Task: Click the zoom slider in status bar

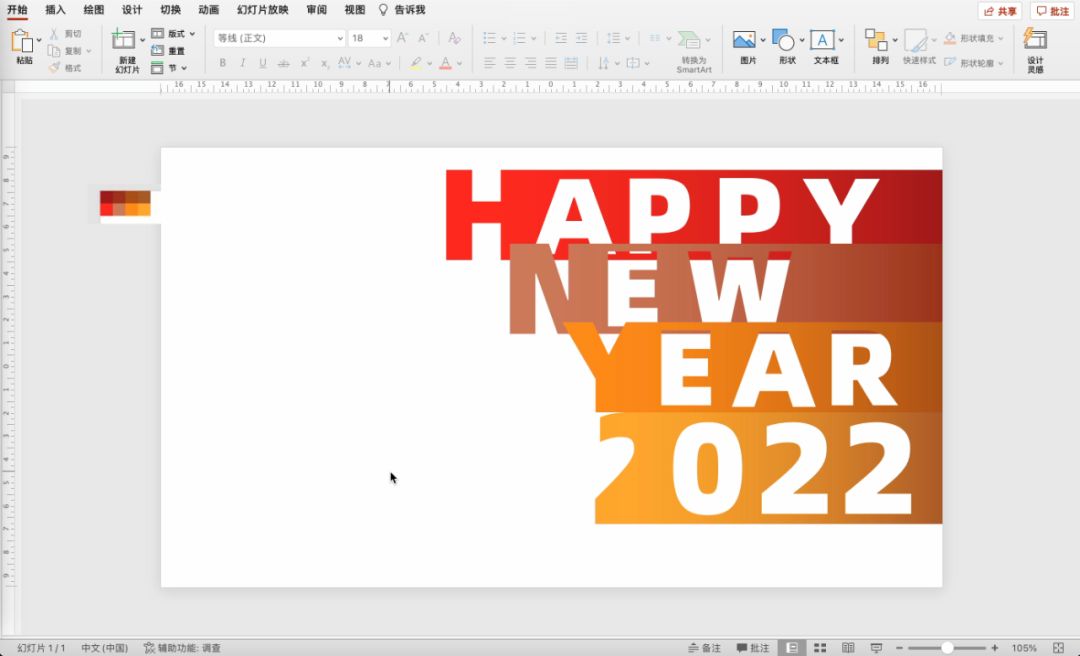Action: [x=946, y=648]
